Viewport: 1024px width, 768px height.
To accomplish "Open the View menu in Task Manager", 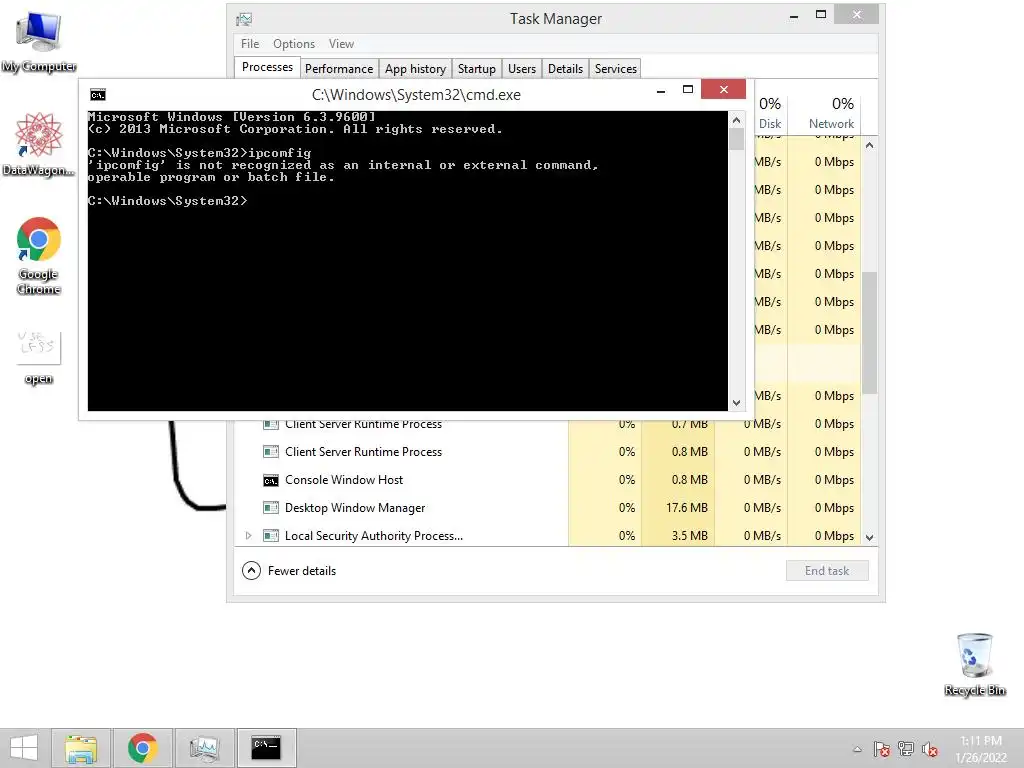I will (341, 44).
